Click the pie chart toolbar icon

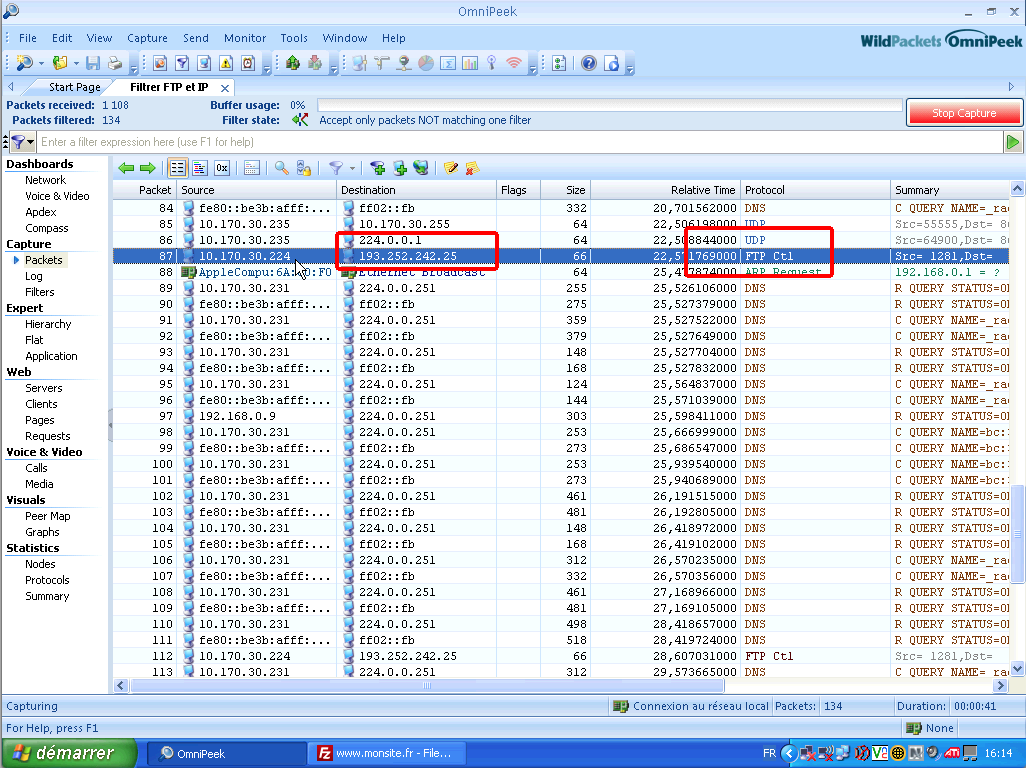click(426, 63)
